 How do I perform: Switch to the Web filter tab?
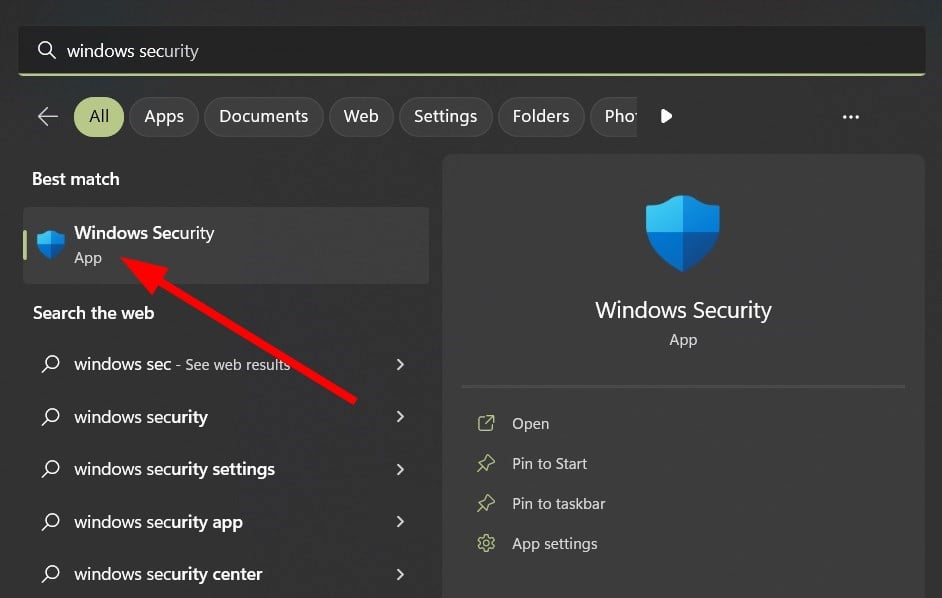(361, 117)
